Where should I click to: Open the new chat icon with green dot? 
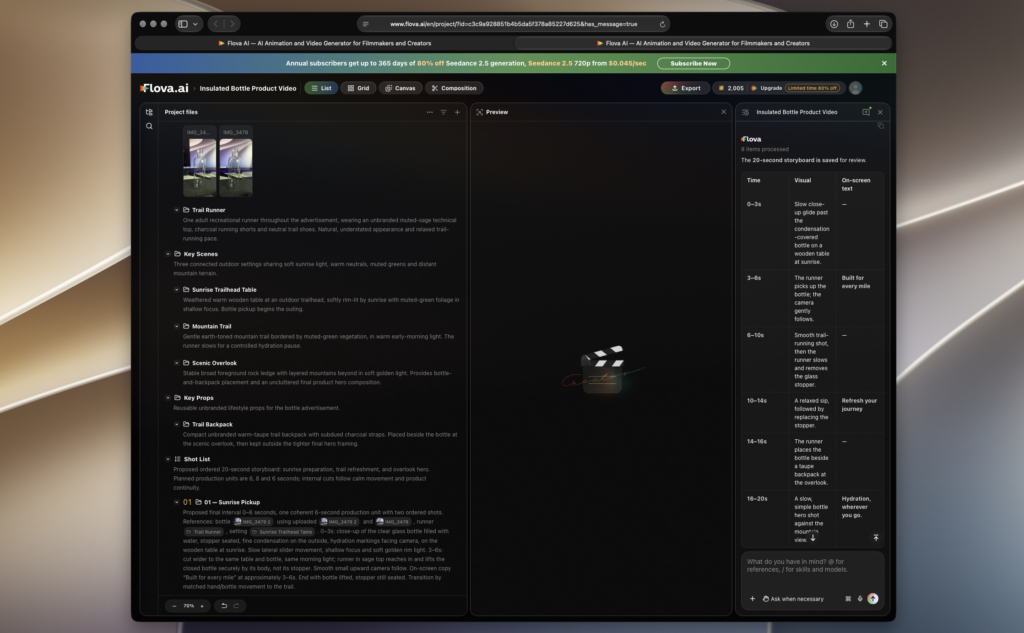point(867,112)
